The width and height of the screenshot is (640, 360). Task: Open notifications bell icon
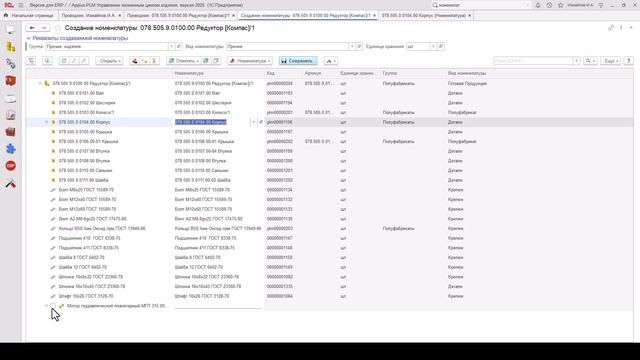click(538, 5)
